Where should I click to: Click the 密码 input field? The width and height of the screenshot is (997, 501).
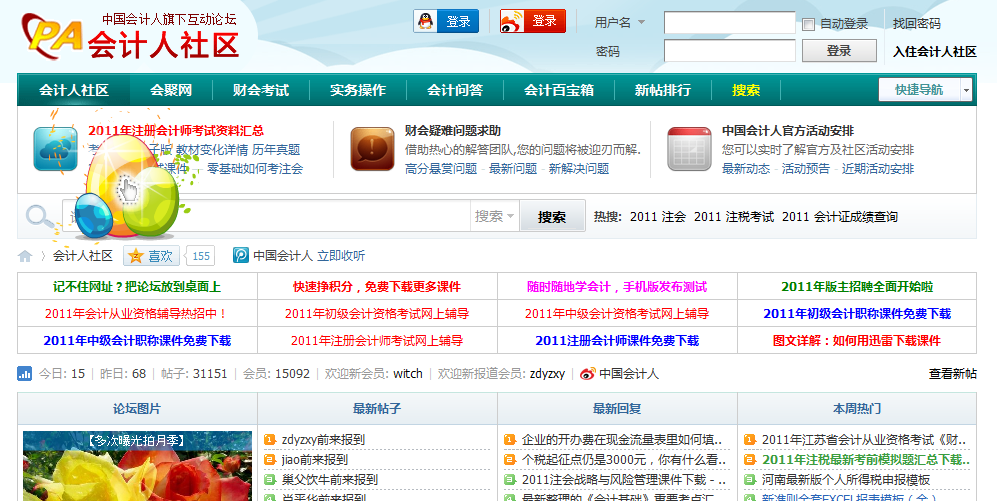[x=730, y=51]
